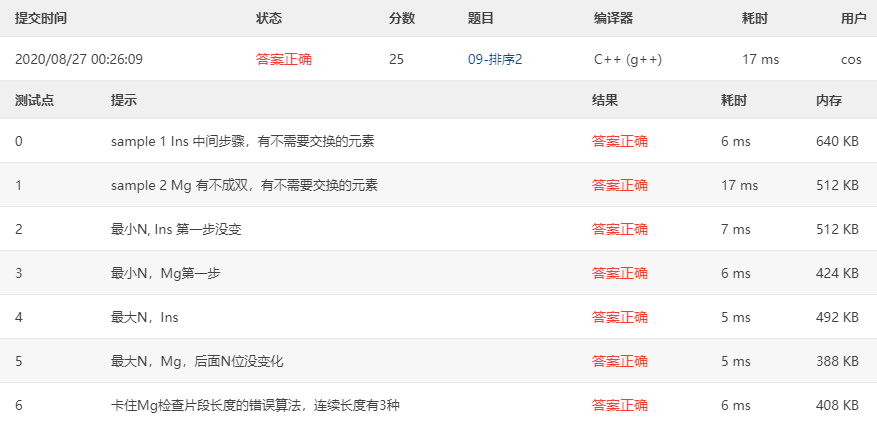Click the result 答案正确 for test point 1
Viewport: 877px width, 422px height.
click(620, 185)
